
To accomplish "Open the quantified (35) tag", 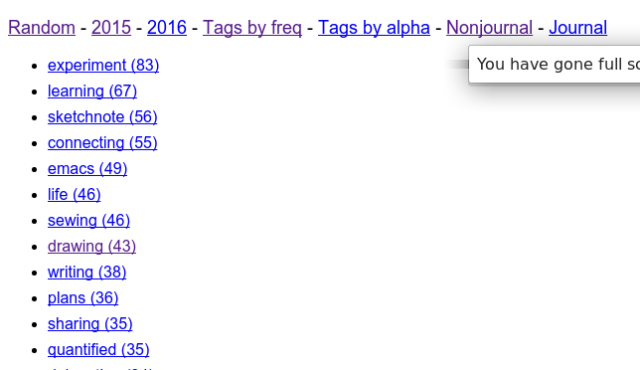I will click(98, 350).
